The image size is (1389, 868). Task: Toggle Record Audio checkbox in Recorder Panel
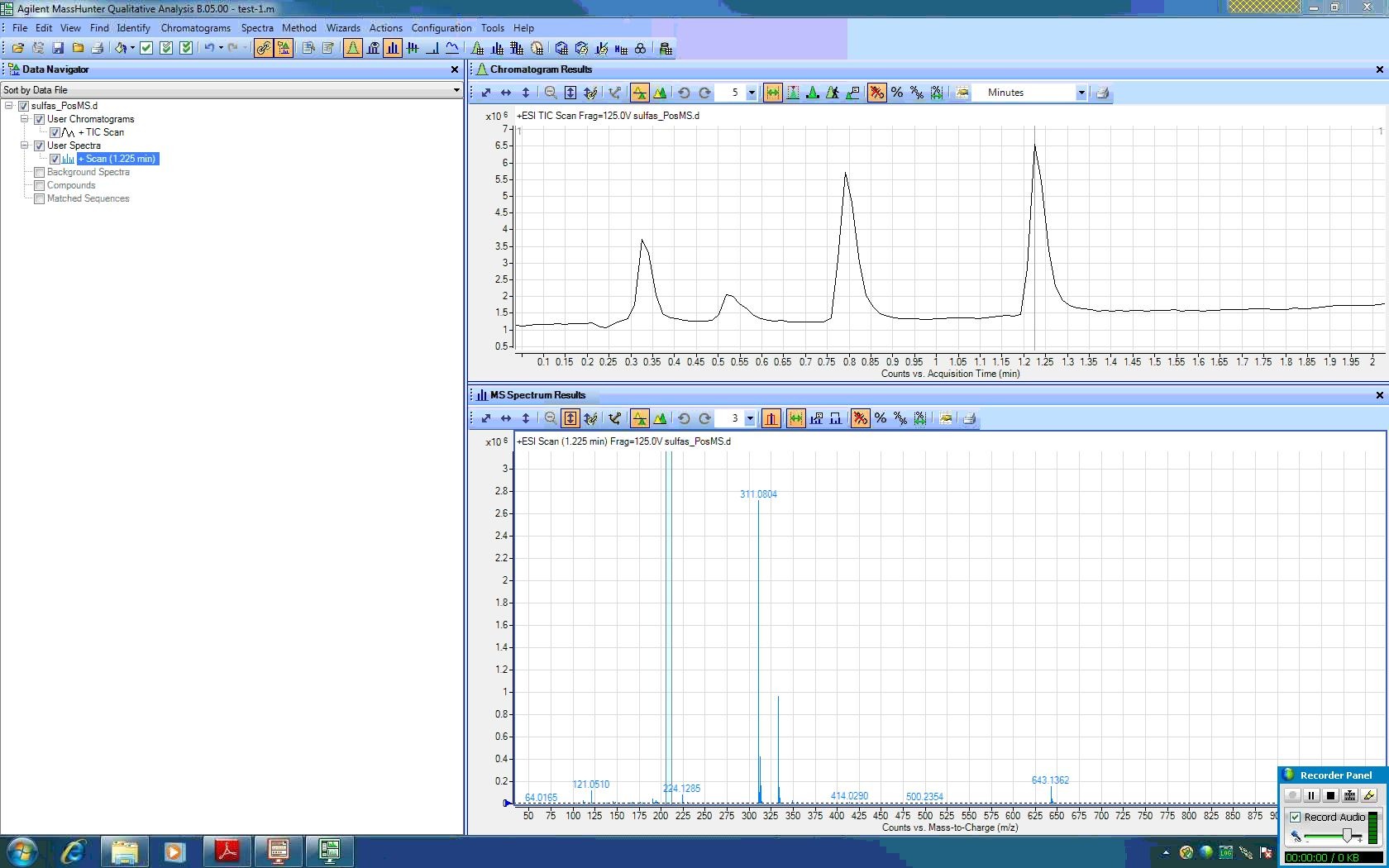pos(1296,817)
